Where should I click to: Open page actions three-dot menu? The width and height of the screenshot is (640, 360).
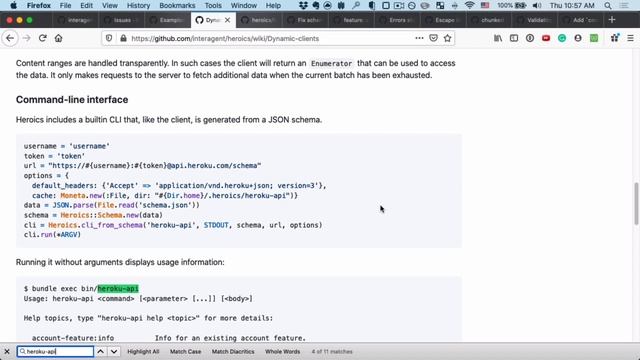(x=419, y=38)
